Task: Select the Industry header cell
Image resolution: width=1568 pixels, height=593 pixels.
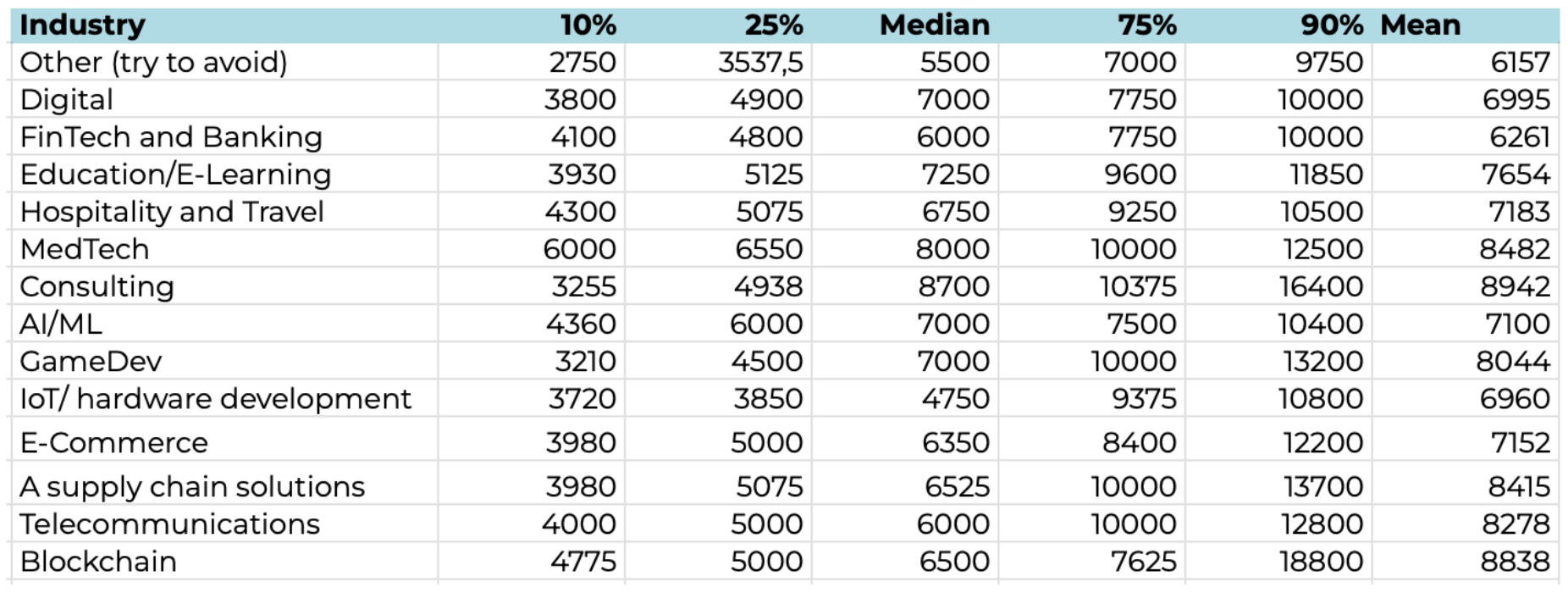Action: [x=224, y=25]
